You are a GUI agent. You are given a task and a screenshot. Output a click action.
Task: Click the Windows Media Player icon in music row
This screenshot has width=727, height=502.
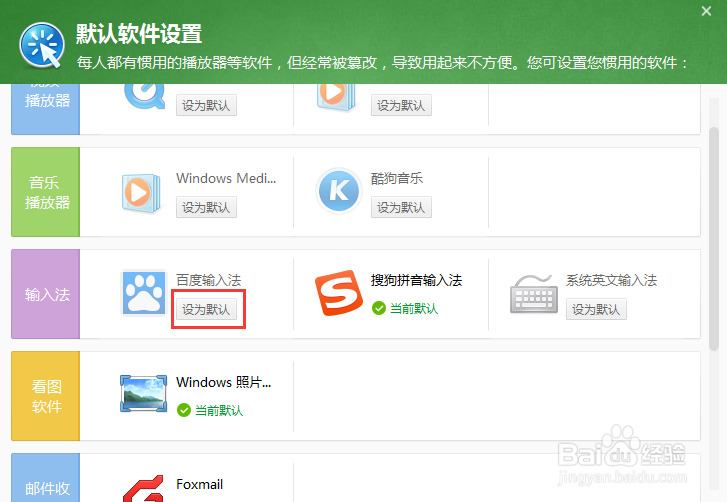pyautogui.click(x=141, y=193)
